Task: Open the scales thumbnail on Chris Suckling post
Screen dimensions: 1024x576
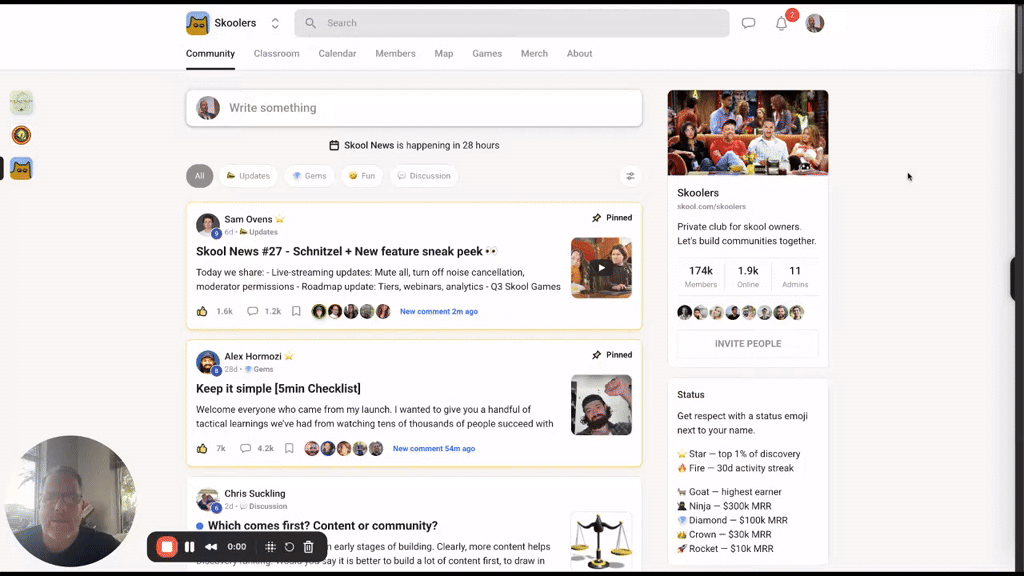Action: tap(601, 541)
